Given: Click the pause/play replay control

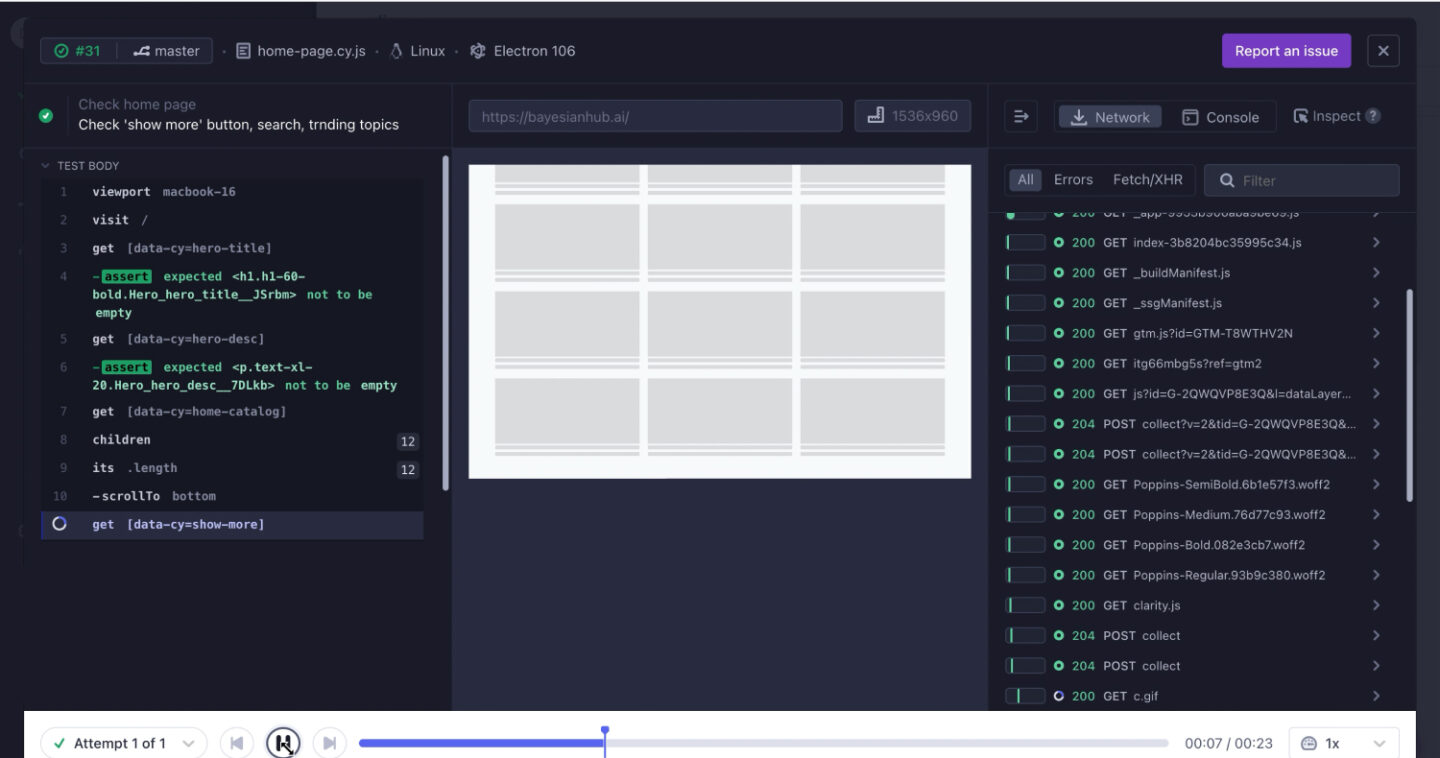Looking at the screenshot, I should pos(283,743).
